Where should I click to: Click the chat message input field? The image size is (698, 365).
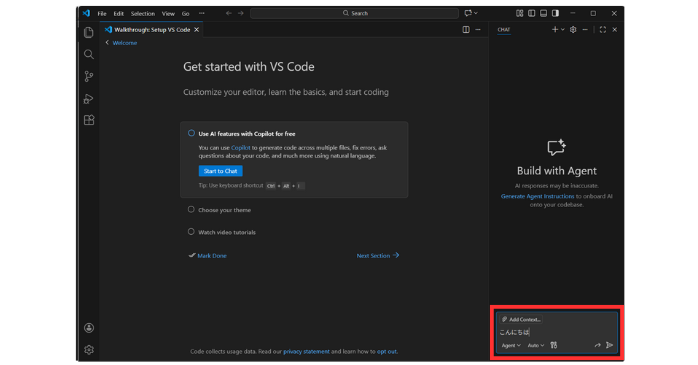pos(557,333)
